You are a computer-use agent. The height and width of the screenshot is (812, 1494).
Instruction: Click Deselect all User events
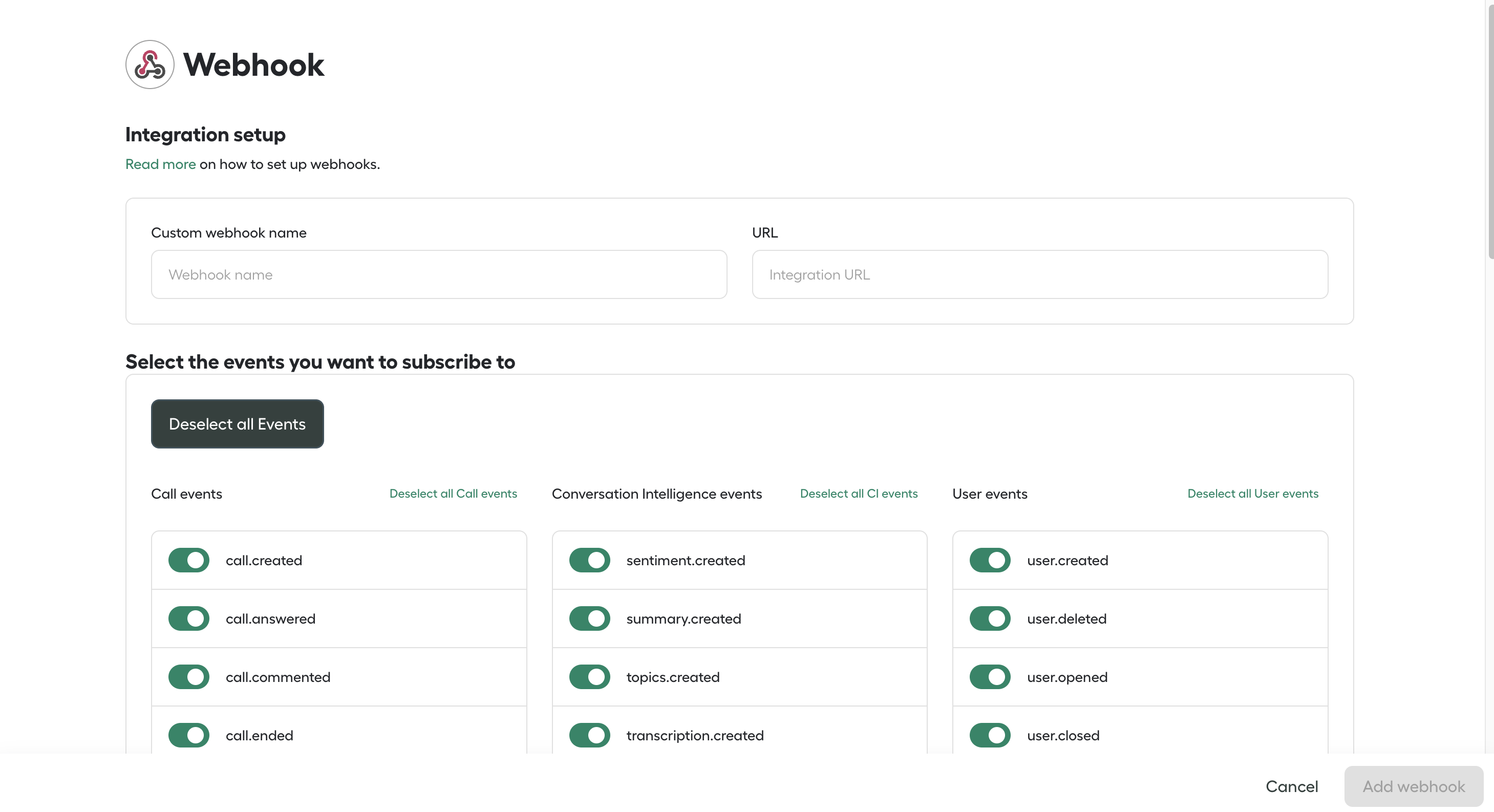coord(1253,494)
